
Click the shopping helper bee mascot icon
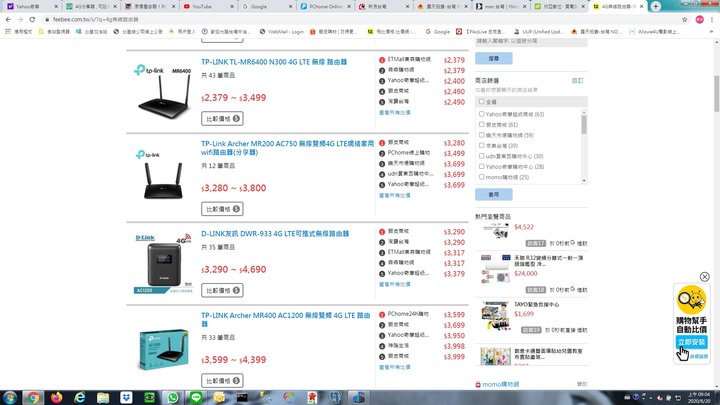(691, 300)
